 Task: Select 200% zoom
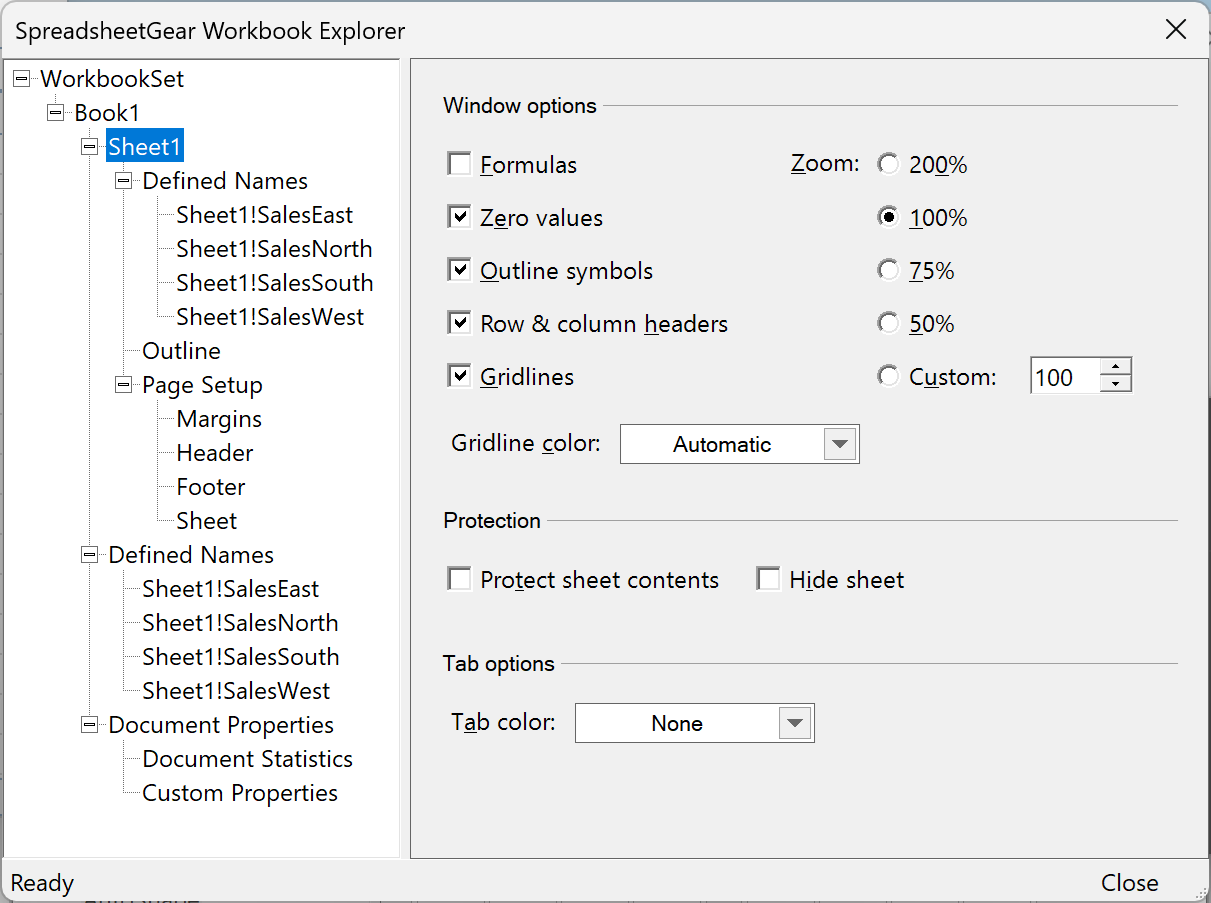click(x=888, y=164)
